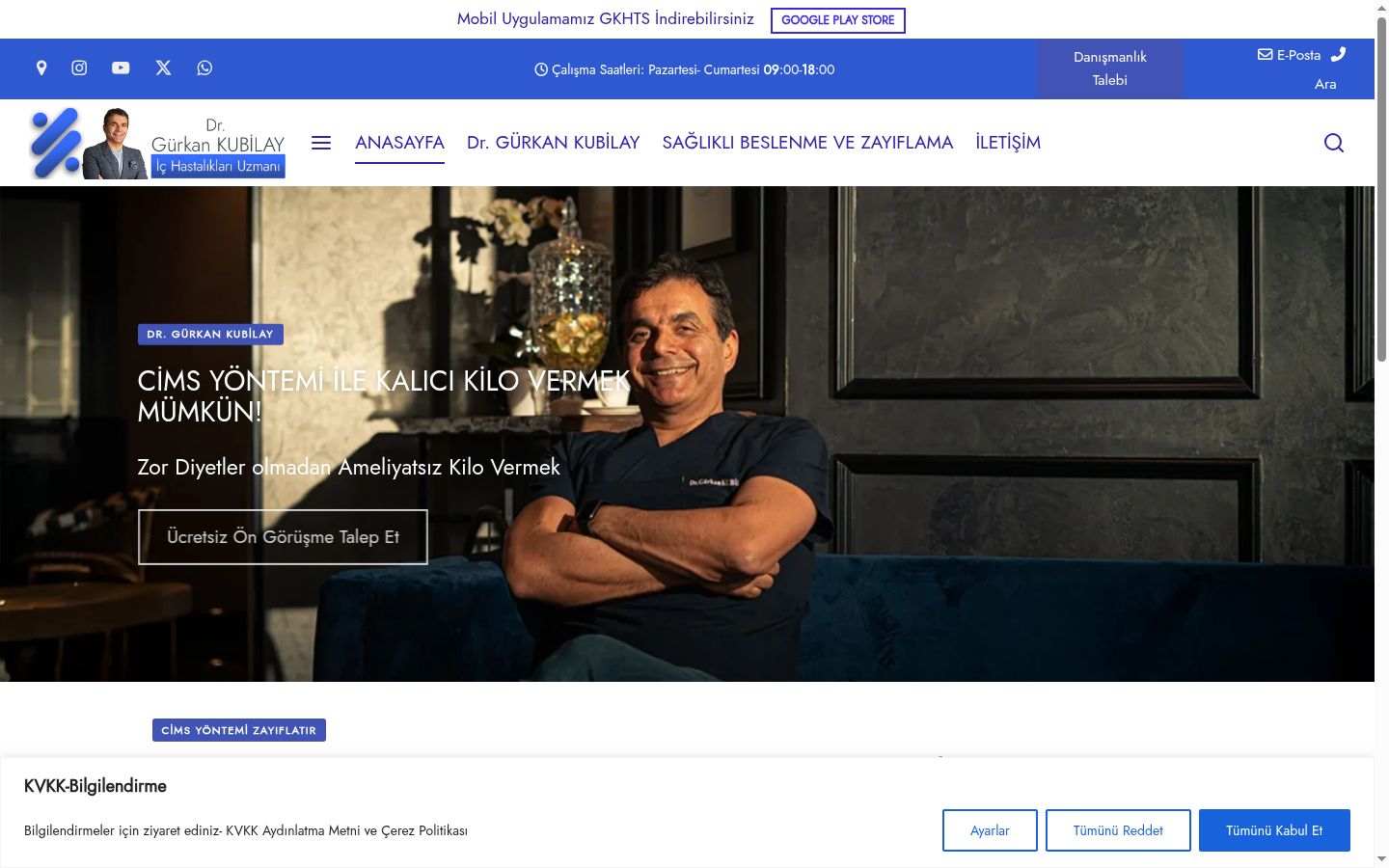
Task: Click the text Zor Diyetler olmadan Ameliyatsız Kilo Vermek
Action: point(348,467)
